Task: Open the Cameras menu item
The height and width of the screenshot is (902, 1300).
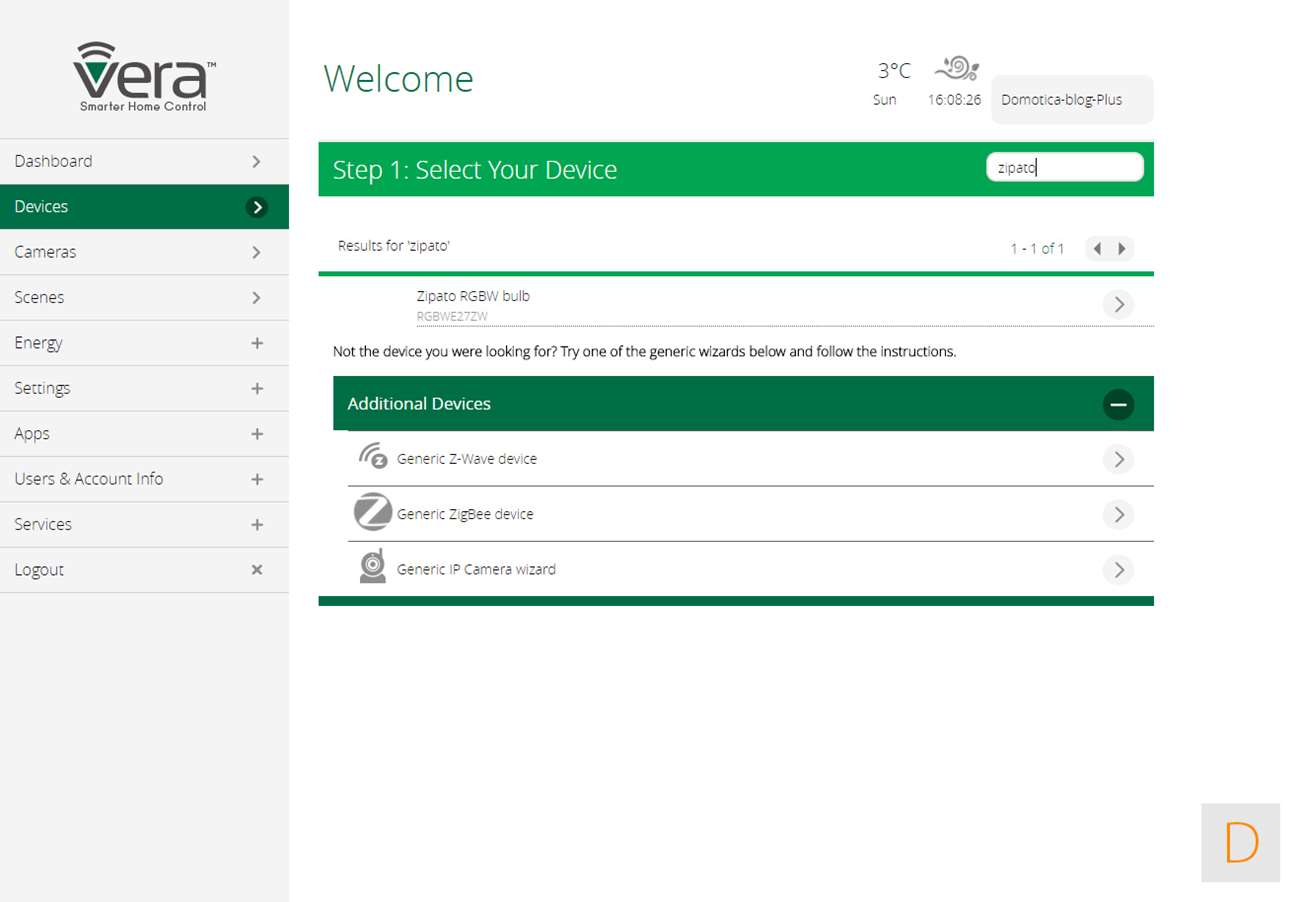Action: (45, 252)
